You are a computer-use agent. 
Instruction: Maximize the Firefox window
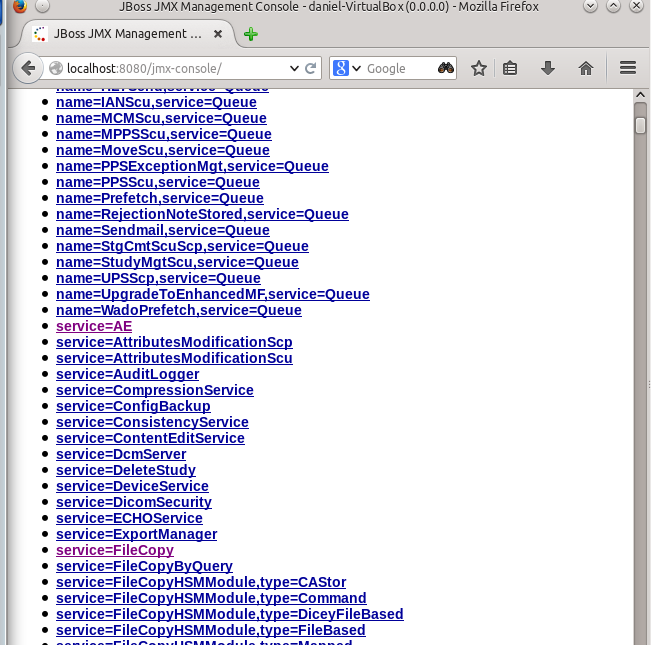[x=613, y=6]
